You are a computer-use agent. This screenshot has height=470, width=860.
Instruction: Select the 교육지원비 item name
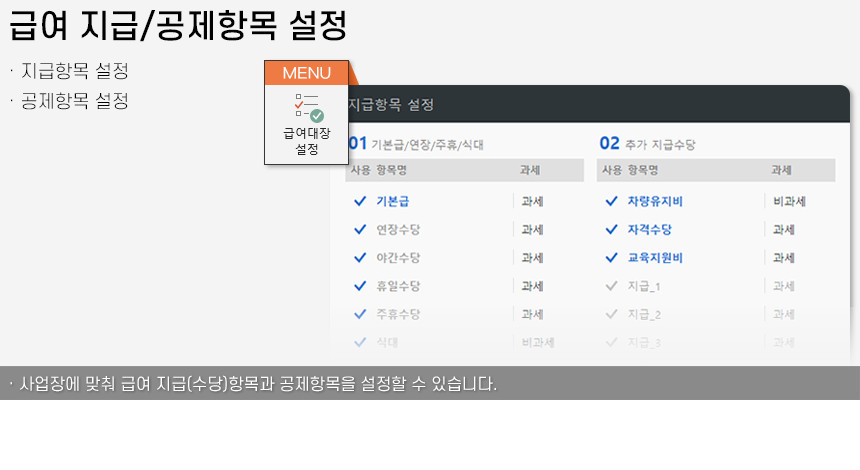coord(654,257)
